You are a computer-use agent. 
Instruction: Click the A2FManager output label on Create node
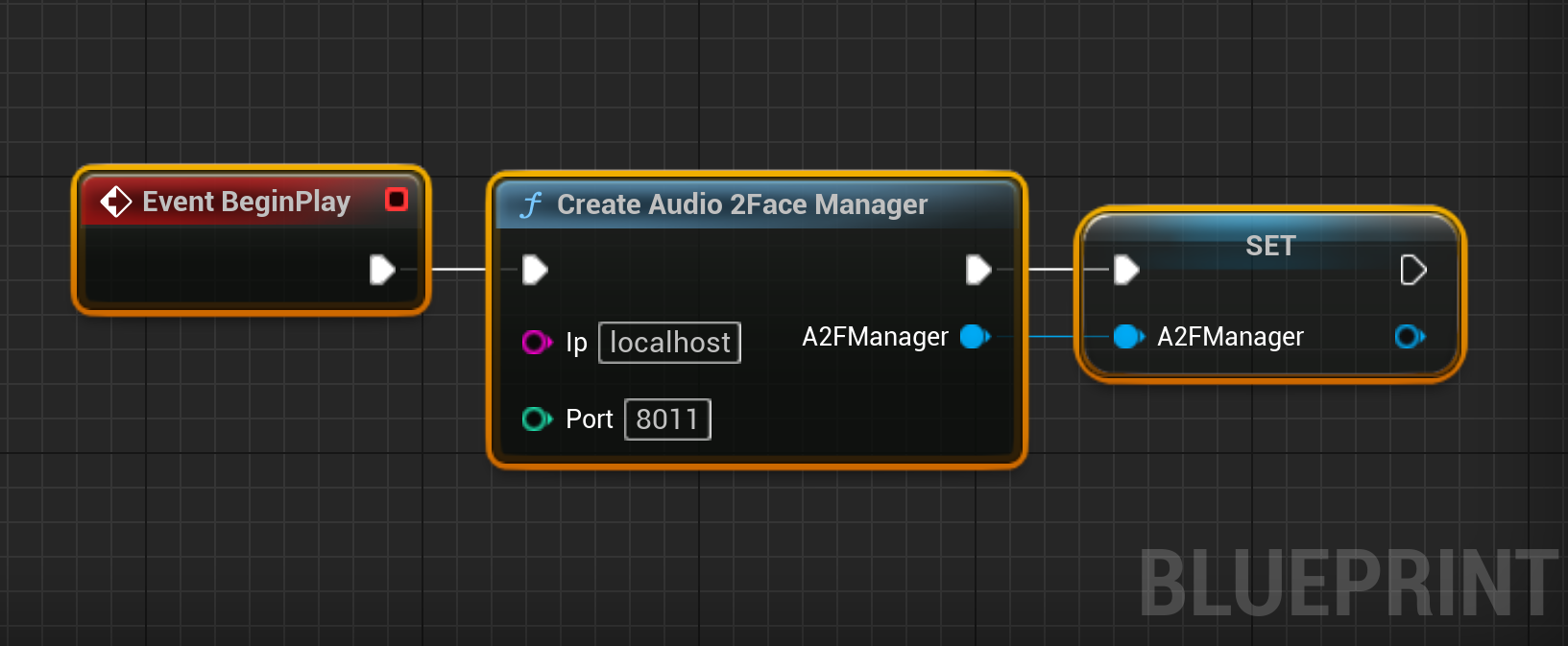point(875,337)
